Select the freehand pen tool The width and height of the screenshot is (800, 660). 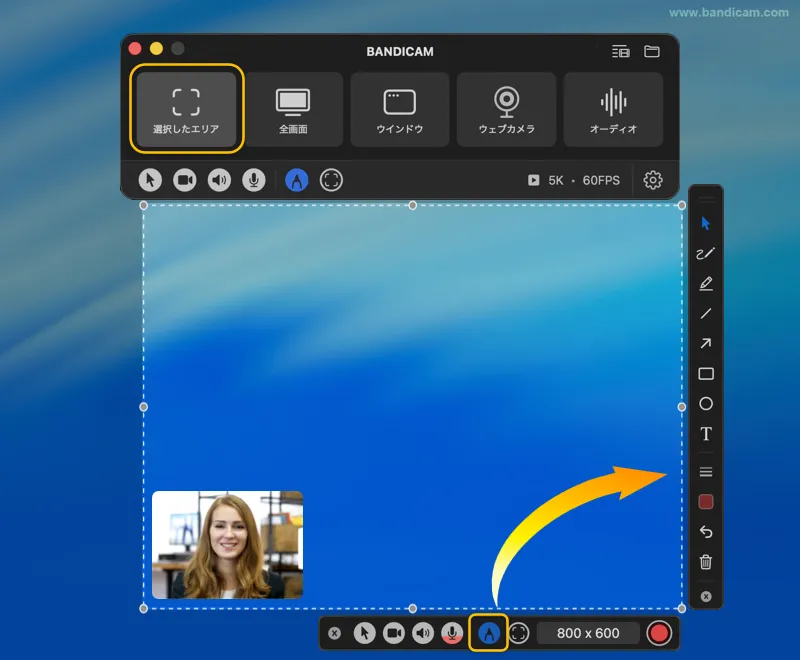(x=706, y=253)
